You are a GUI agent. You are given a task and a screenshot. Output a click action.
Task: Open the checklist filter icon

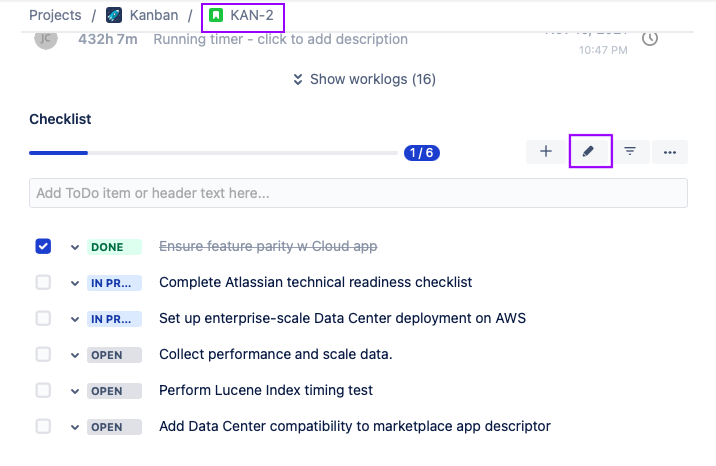point(630,151)
